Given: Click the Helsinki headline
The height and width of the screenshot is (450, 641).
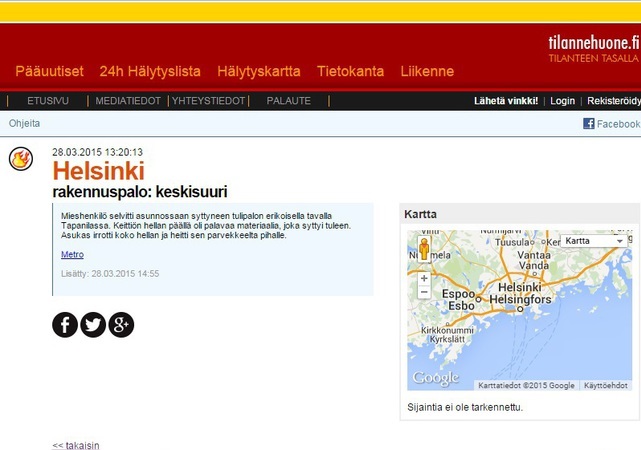Looking at the screenshot, I should pyautogui.click(x=99, y=170).
